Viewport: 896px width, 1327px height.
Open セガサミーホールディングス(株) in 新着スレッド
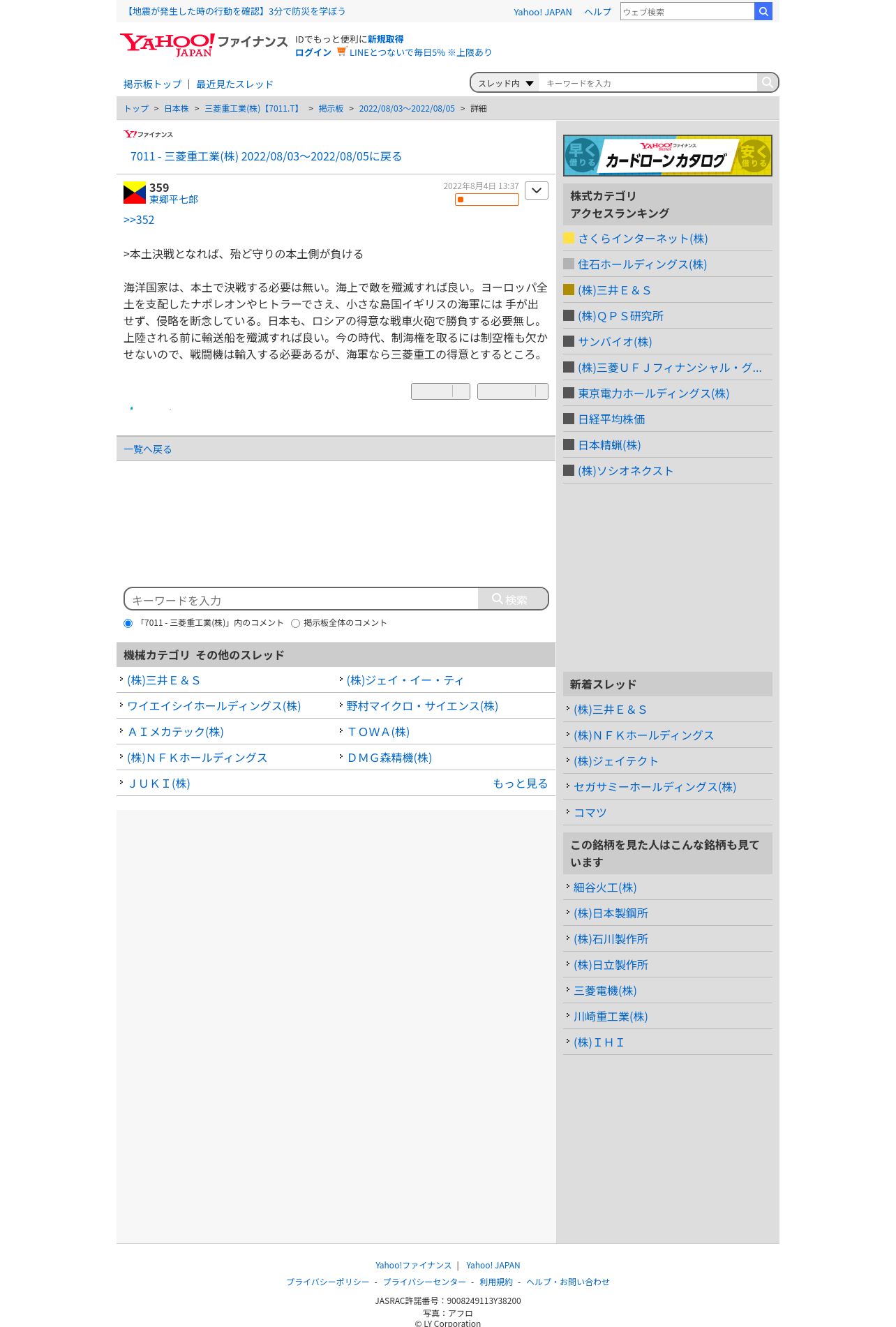[x=655, y=787]
